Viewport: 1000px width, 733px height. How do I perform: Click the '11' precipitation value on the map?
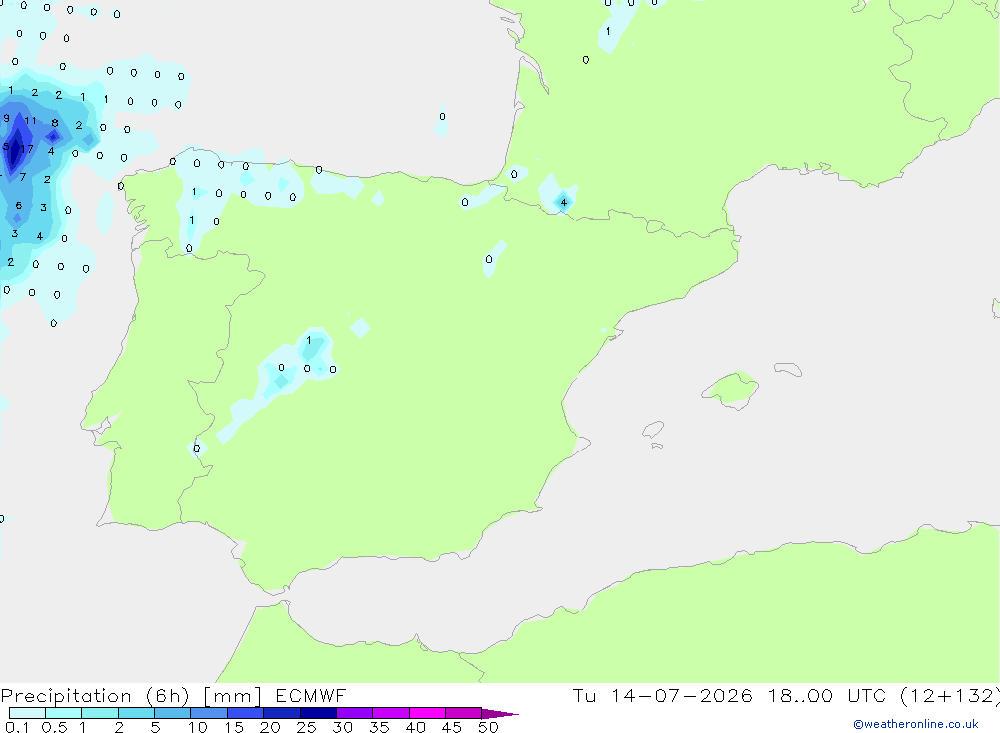click(30, 121)
